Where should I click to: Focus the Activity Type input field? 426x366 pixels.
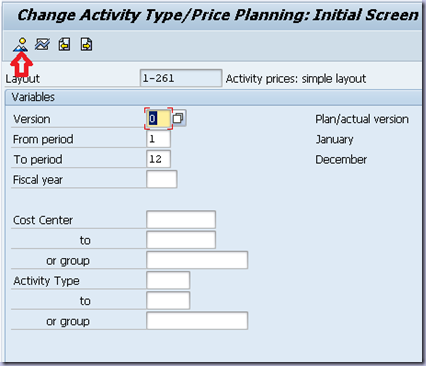click(x=168, y=280)
